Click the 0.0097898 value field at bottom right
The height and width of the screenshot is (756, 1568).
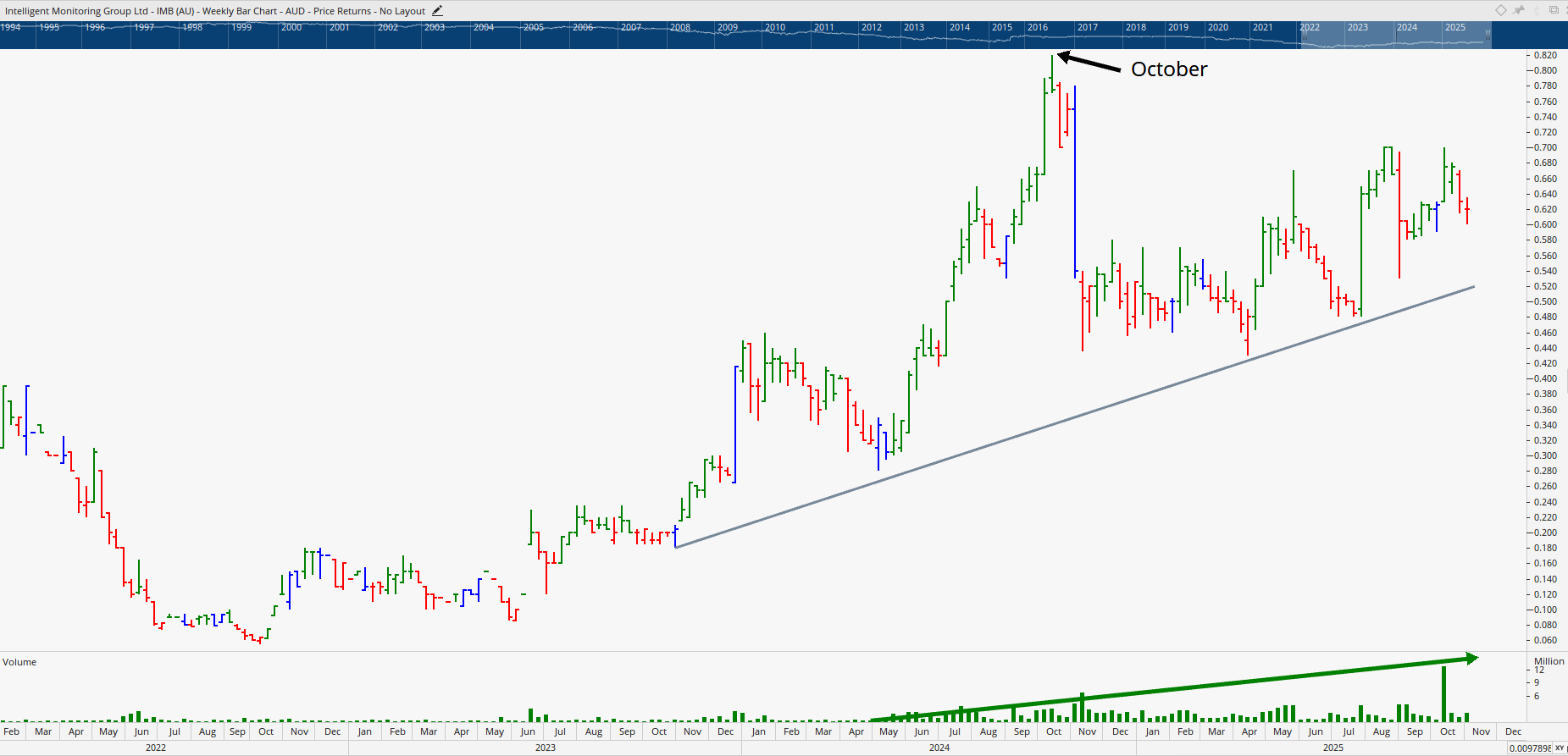tap(1529, 748)
